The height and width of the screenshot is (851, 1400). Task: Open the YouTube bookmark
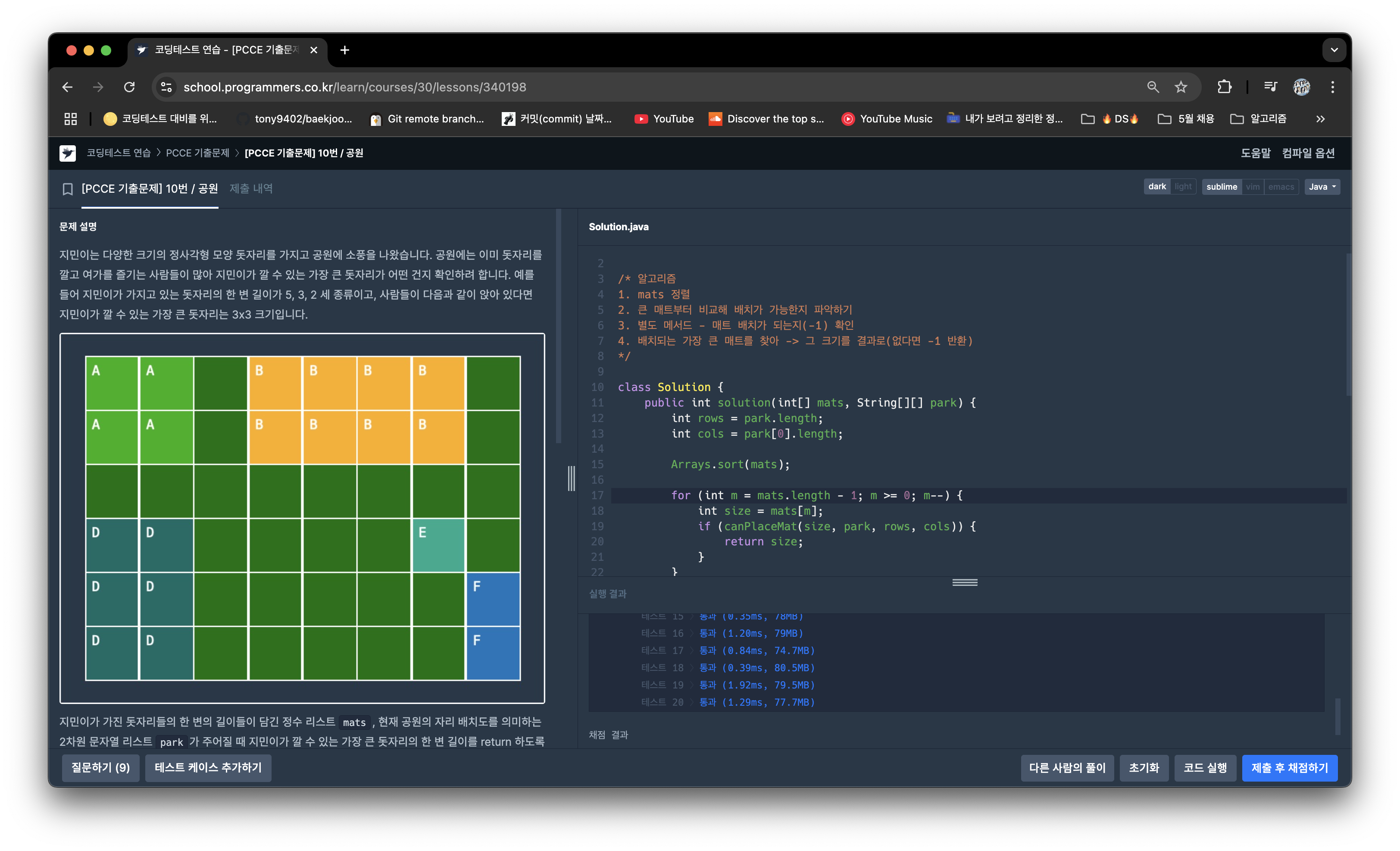click(x=664, y=119)
